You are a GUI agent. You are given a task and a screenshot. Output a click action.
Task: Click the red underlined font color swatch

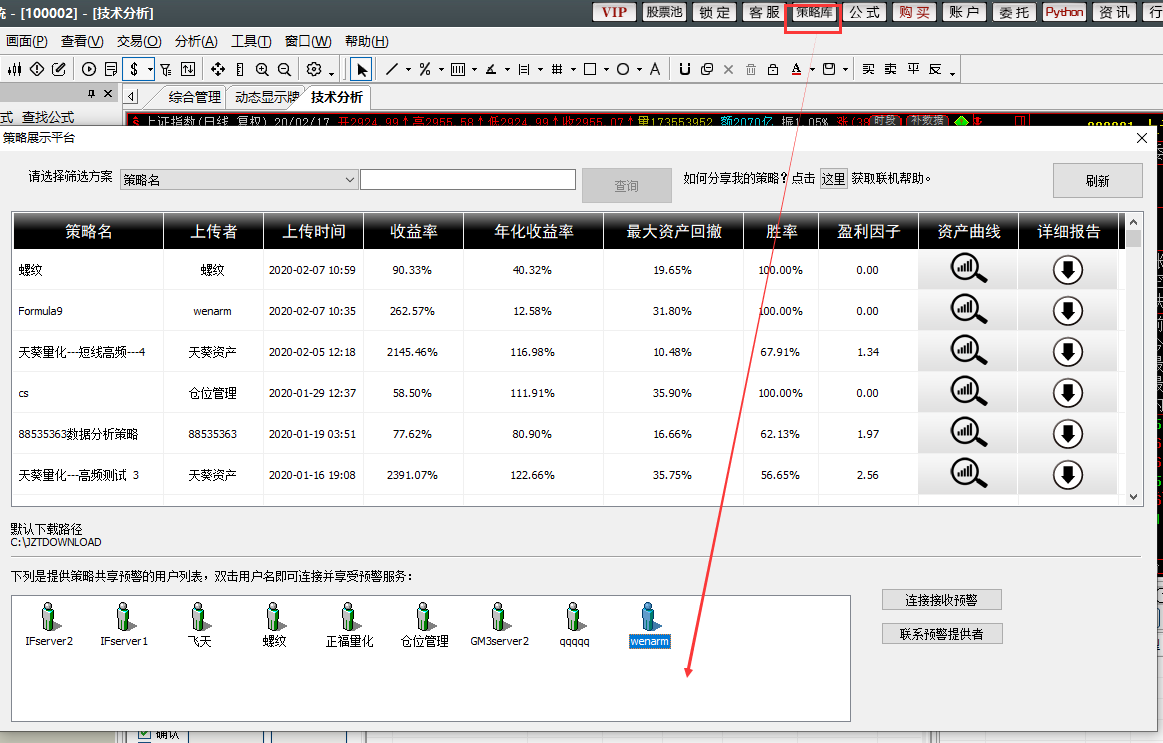tap(796, 69)
